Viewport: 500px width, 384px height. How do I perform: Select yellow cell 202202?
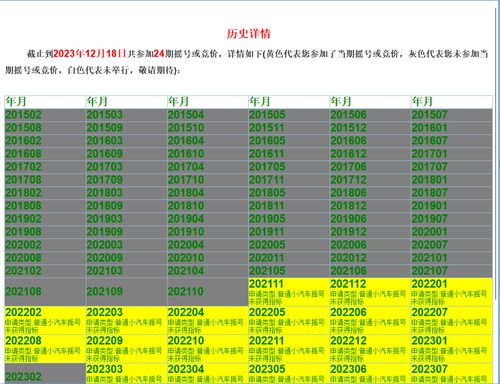pyautogui.click(x=45, y=320)
